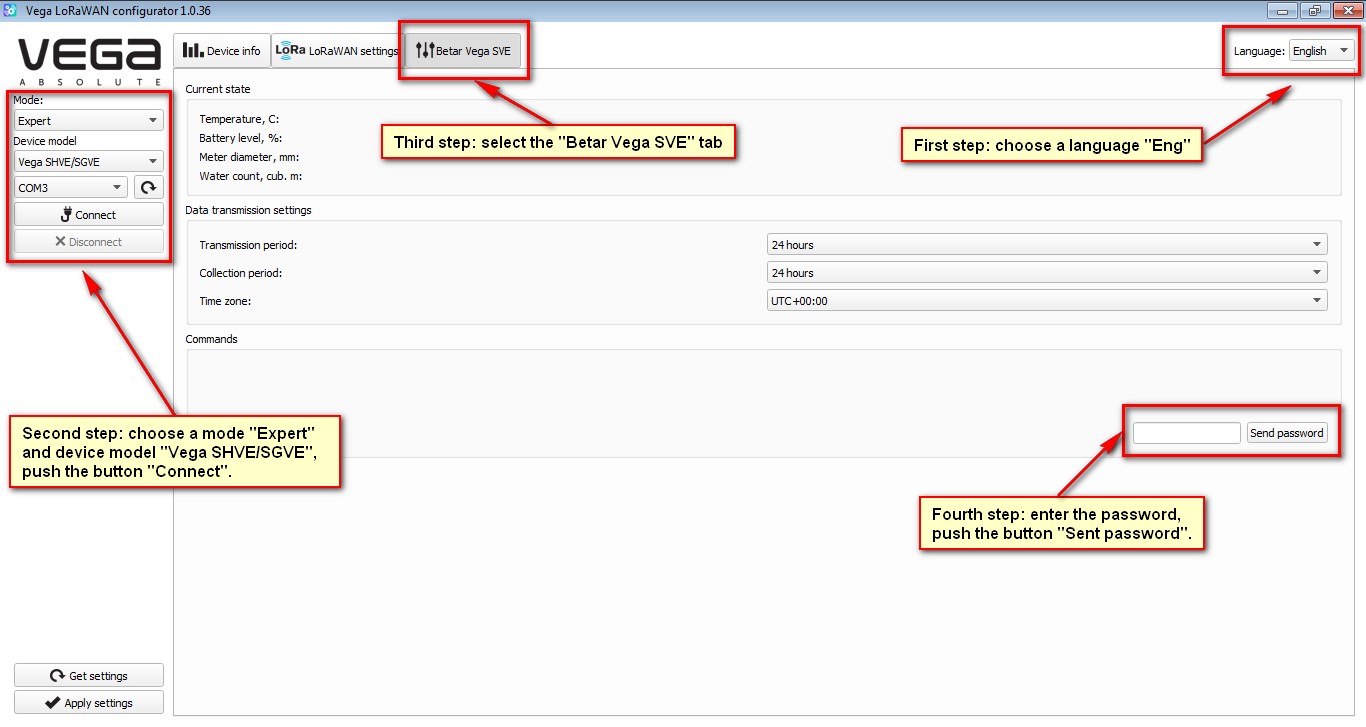Viewport: 1366px width, 727px height.
Task: Click the Disconnect button
Action: point(89,241)
